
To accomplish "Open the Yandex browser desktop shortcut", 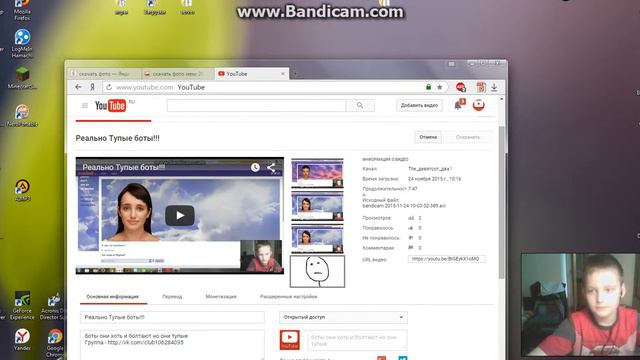I will (x=22, y=340).
